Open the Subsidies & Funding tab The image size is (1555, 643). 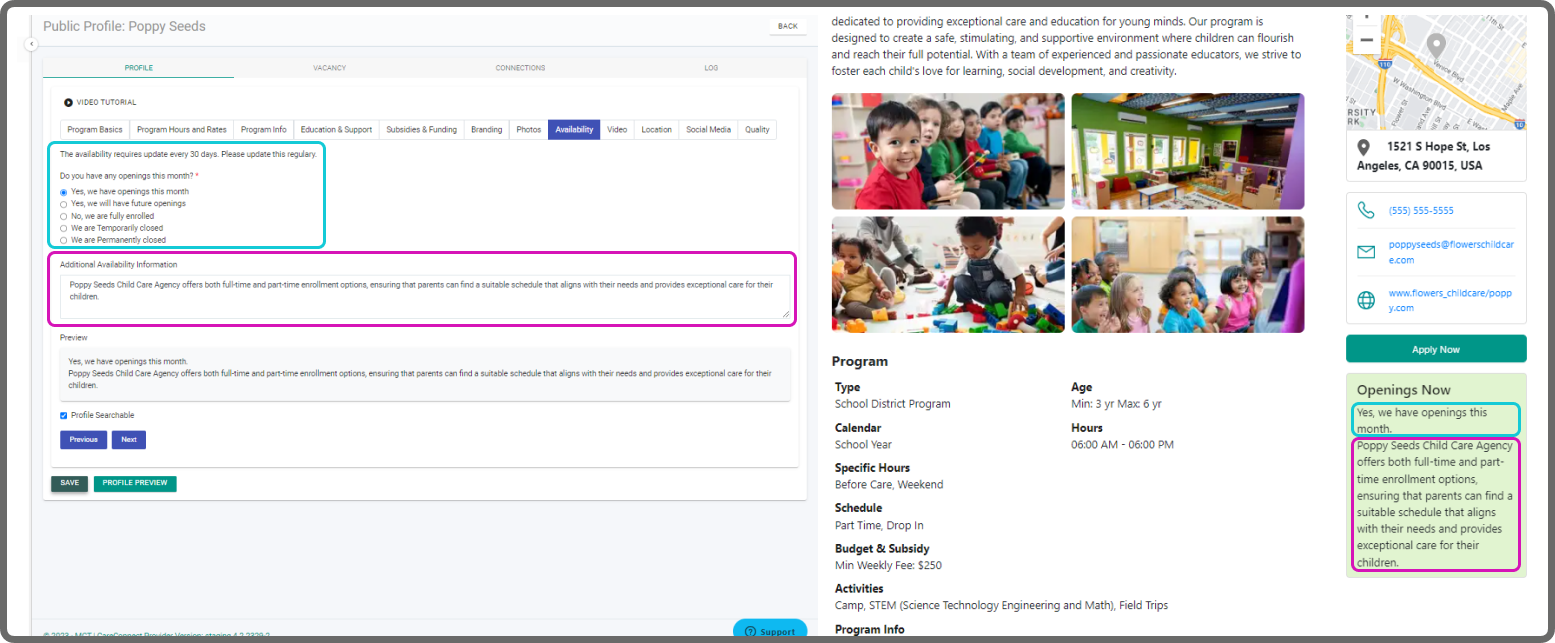[422, 130]
